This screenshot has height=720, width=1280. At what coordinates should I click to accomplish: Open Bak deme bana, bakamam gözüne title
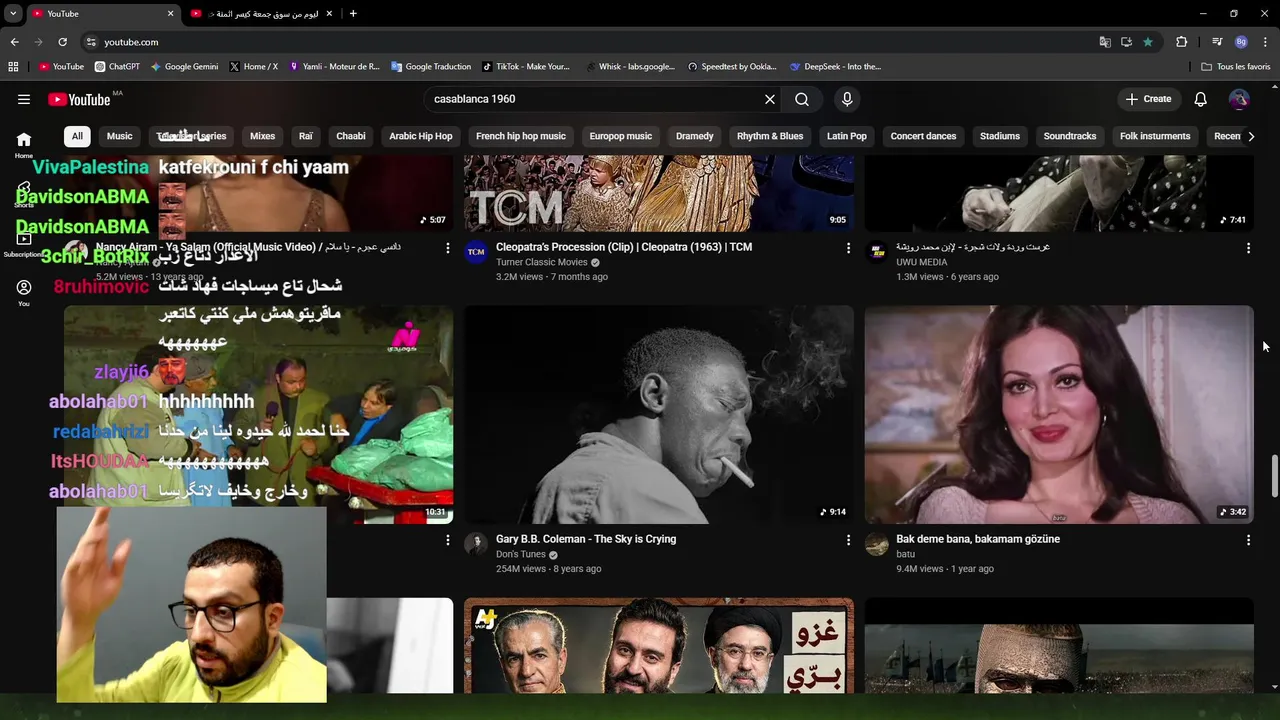[x=978, y=539]
